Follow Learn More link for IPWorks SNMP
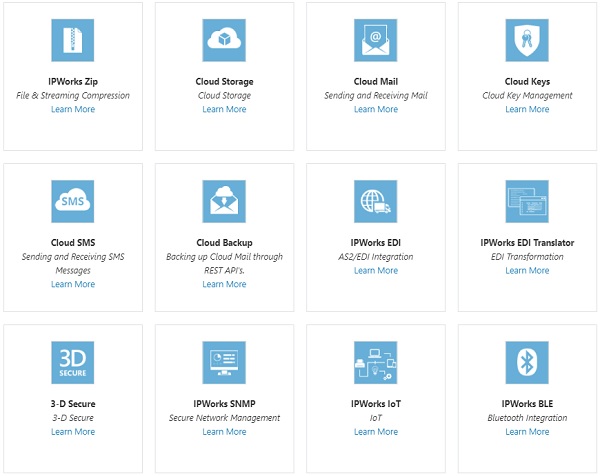This screenshot has height=476, width=600. 224,432
